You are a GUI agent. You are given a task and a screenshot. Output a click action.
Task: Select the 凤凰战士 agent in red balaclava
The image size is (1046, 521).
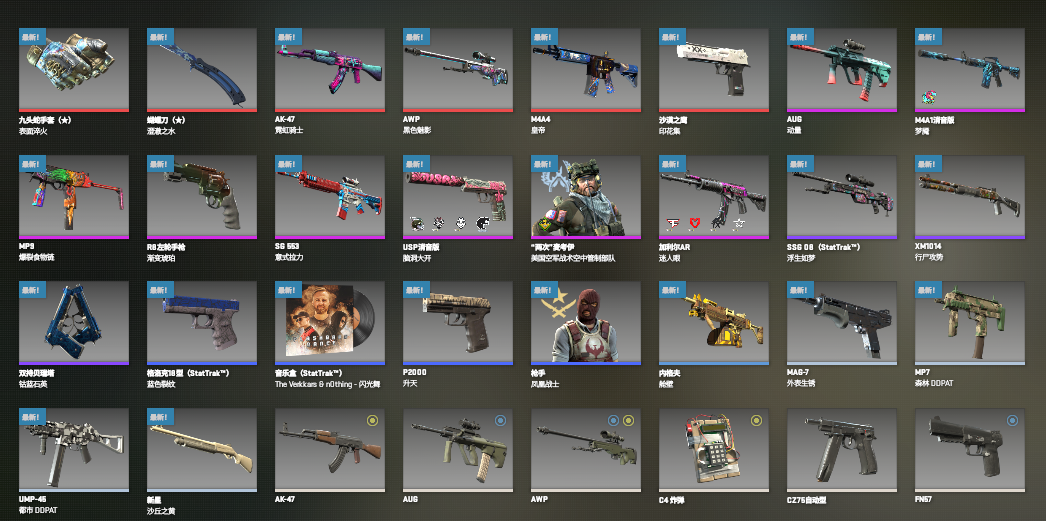click(x=586, y=323)
